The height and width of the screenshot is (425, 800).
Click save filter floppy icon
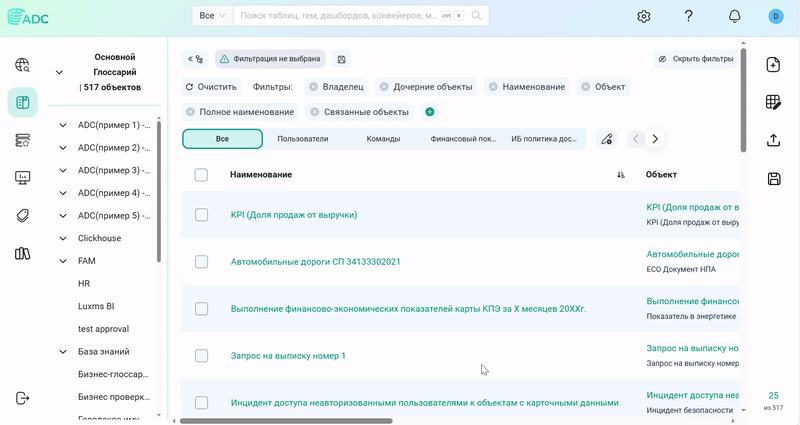(341, 59)
